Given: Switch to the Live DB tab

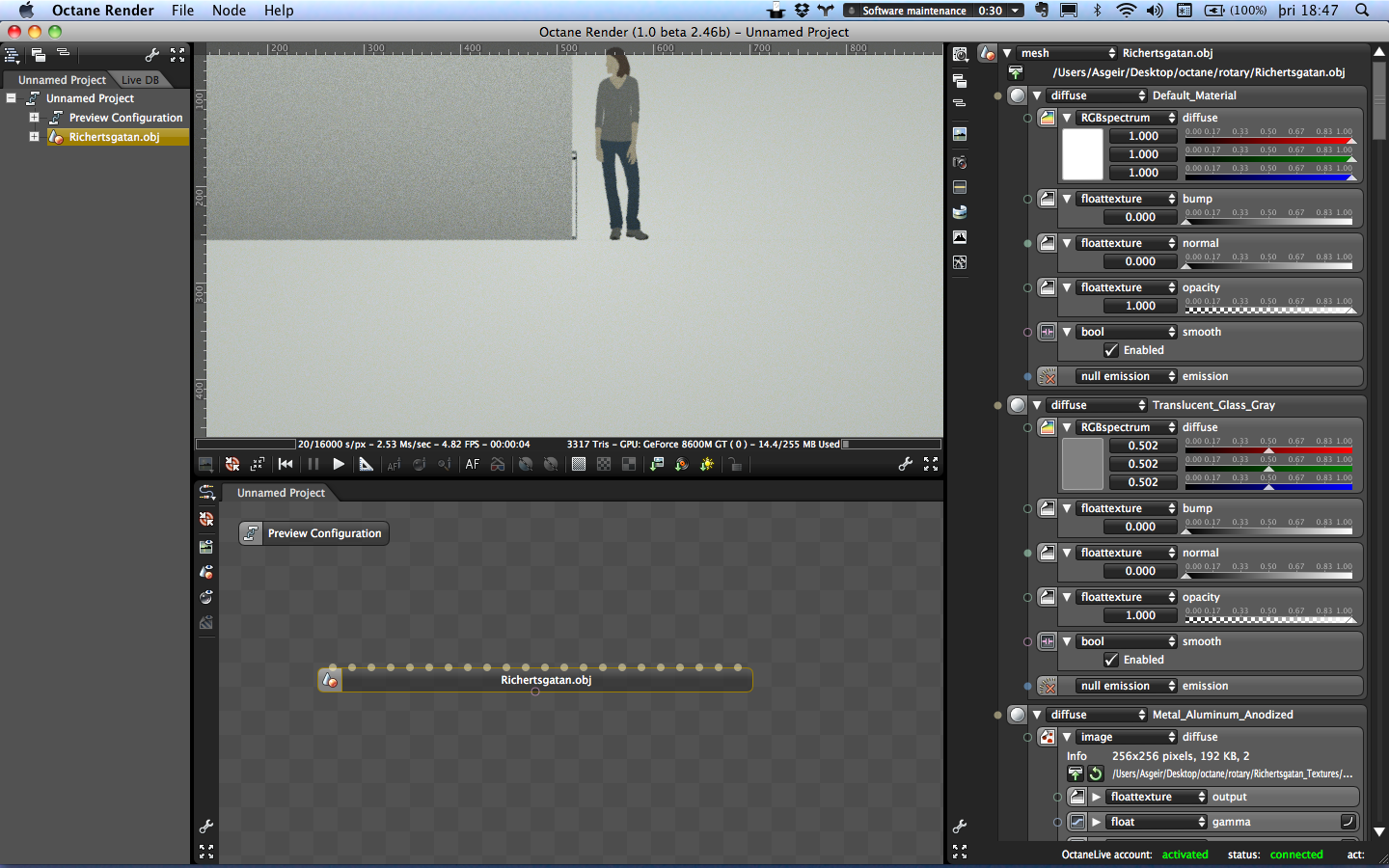Looking at the screenshot, I should 140,80.
